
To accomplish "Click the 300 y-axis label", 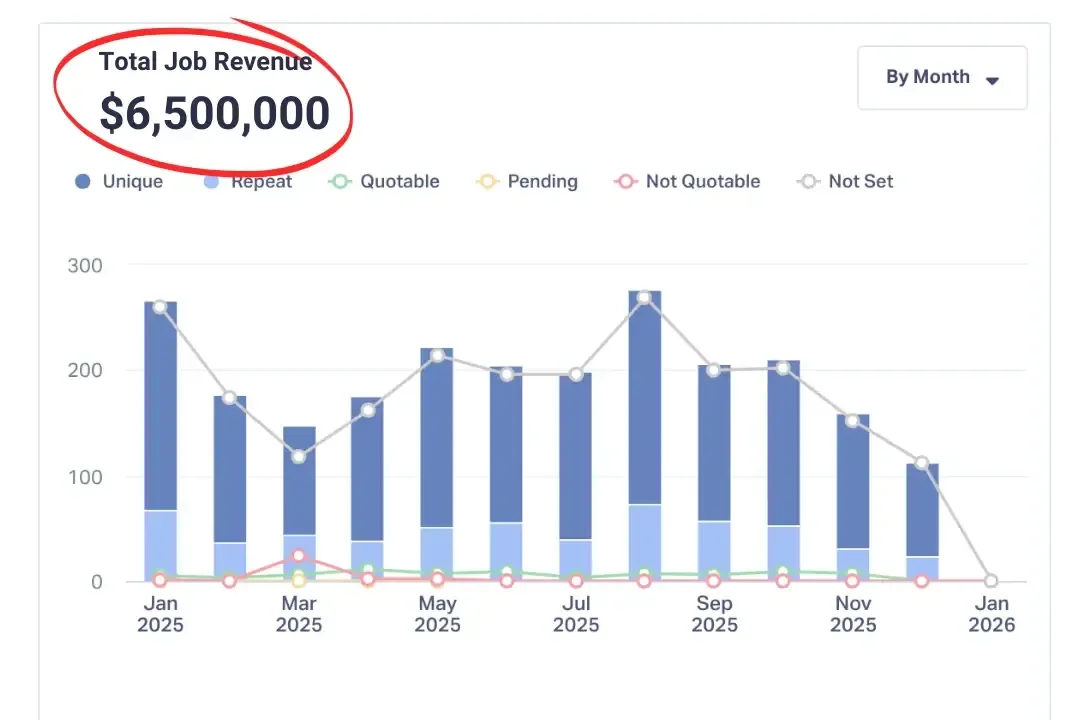I will point(85,265).
